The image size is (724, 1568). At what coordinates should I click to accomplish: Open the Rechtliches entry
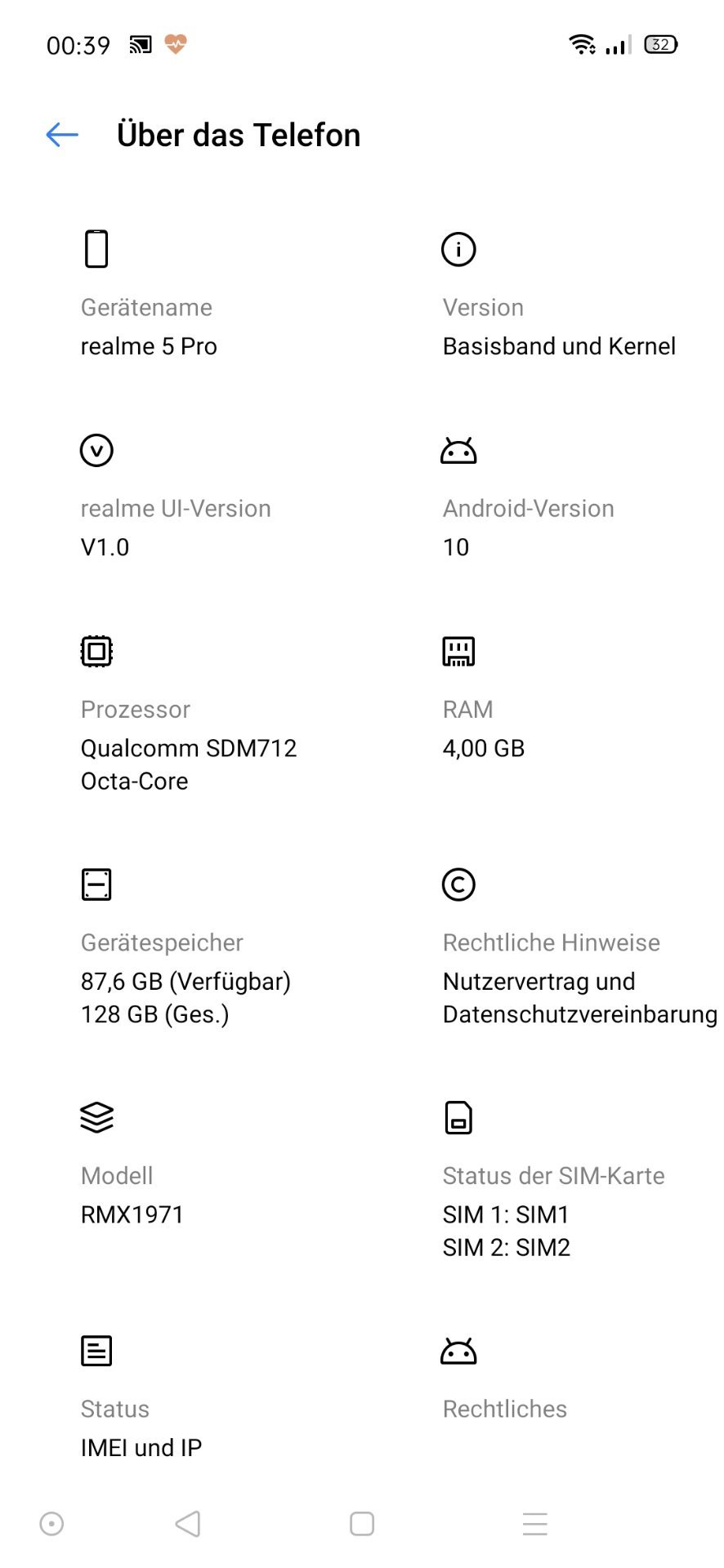[504, 1409]
